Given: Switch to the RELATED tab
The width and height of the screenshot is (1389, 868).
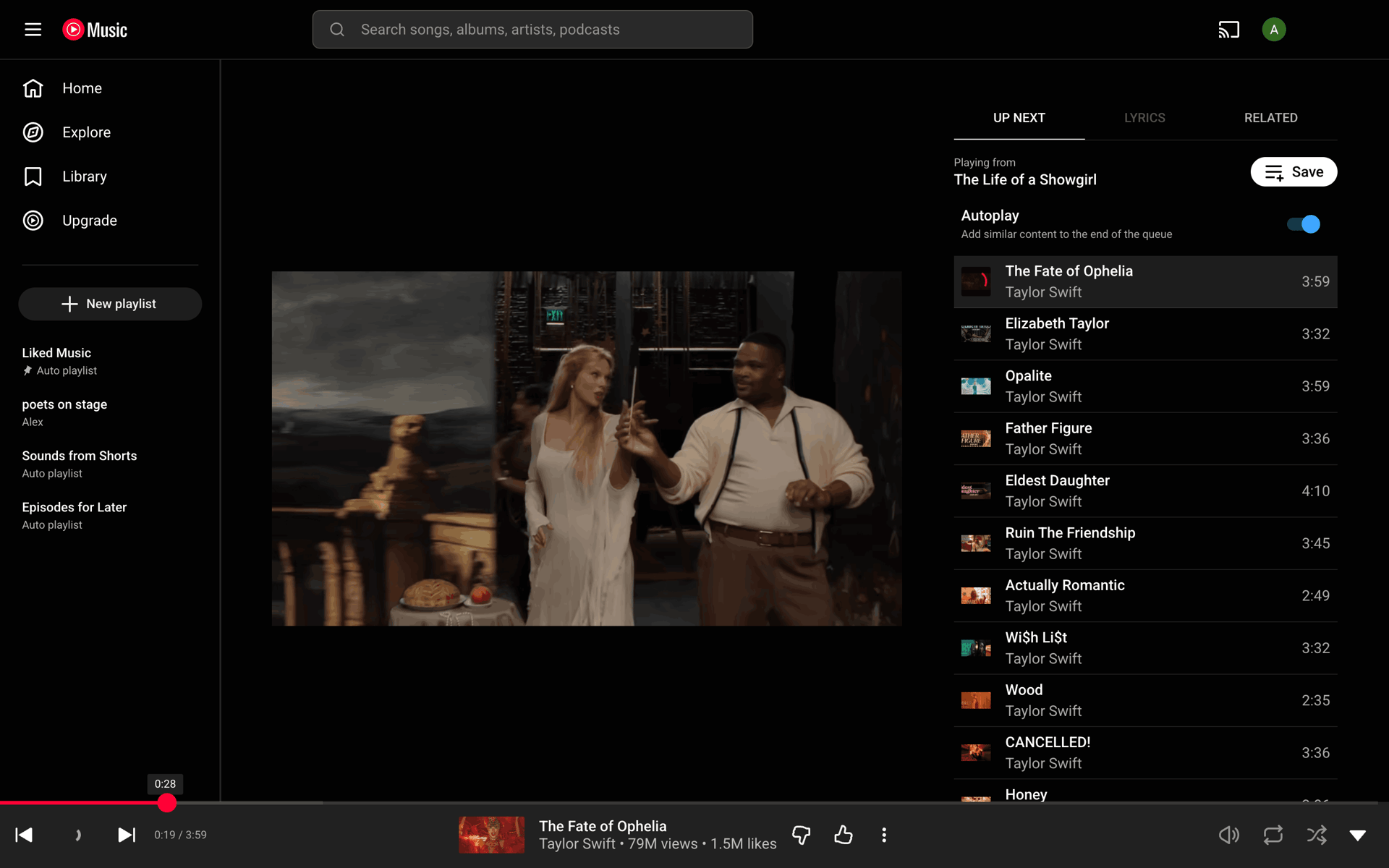Looking at the screenshot, I should click(1270, 118).
